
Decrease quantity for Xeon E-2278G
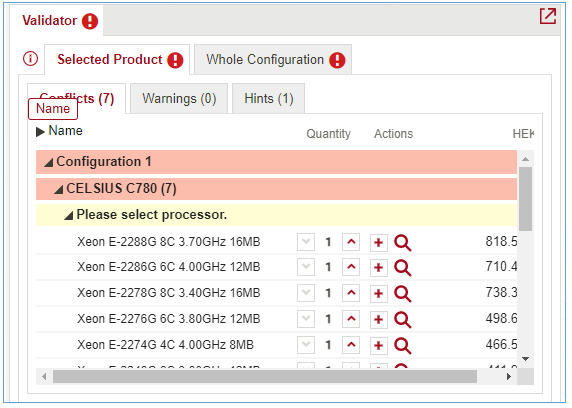coord(306,293)
